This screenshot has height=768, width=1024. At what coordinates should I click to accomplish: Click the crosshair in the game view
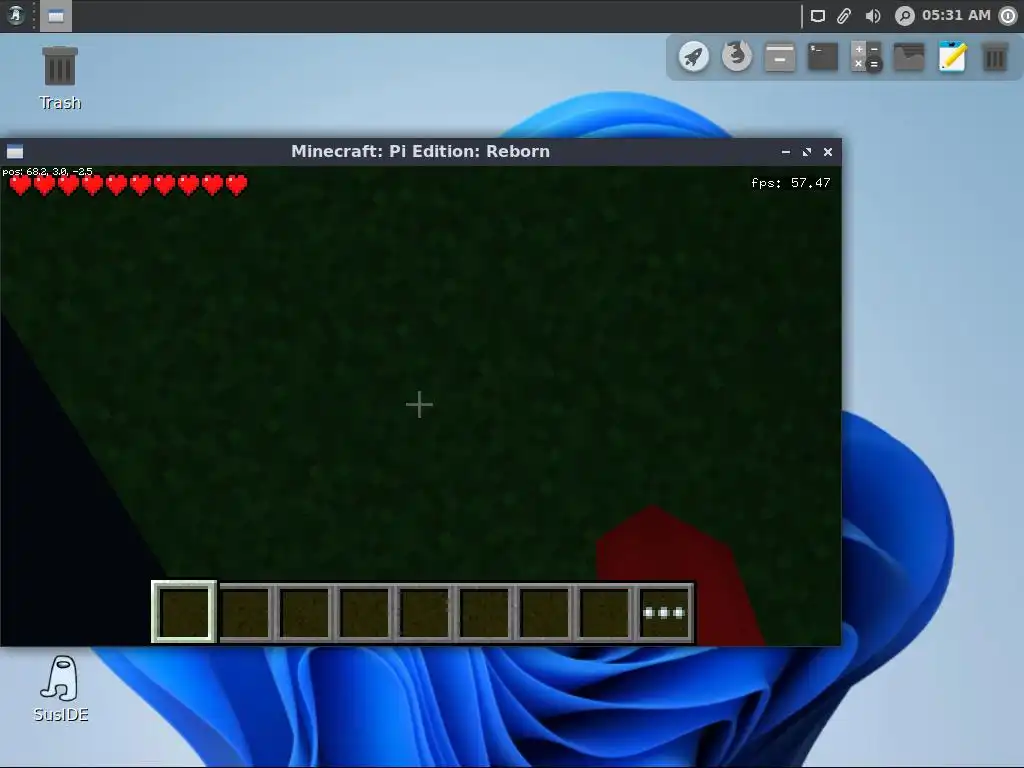pyautogui.click(x=419, y=405)
